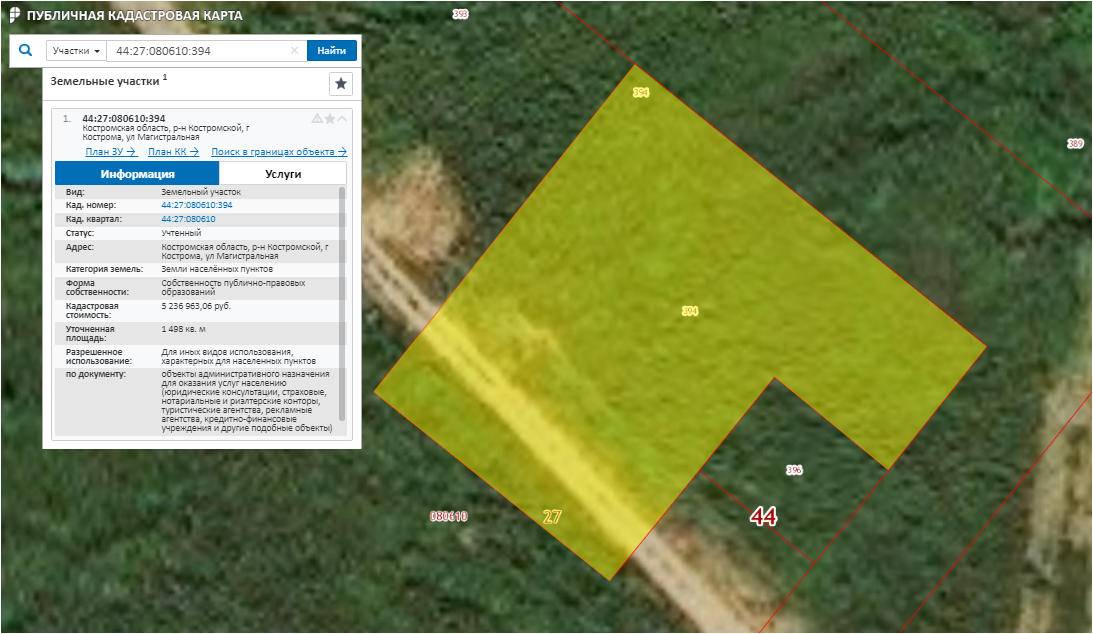Click parcel label 396 on the map

tap(794, 470)
